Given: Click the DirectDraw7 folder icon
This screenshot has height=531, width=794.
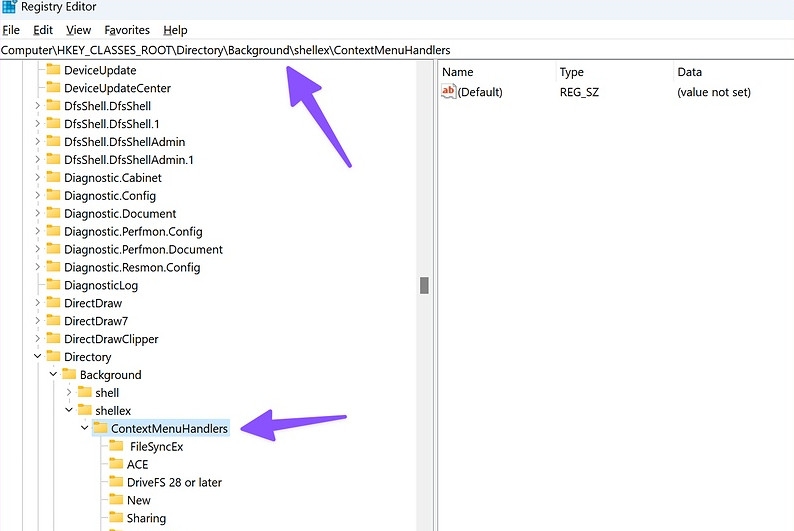Looking at the screenshot, I should [x=53, y=321].
